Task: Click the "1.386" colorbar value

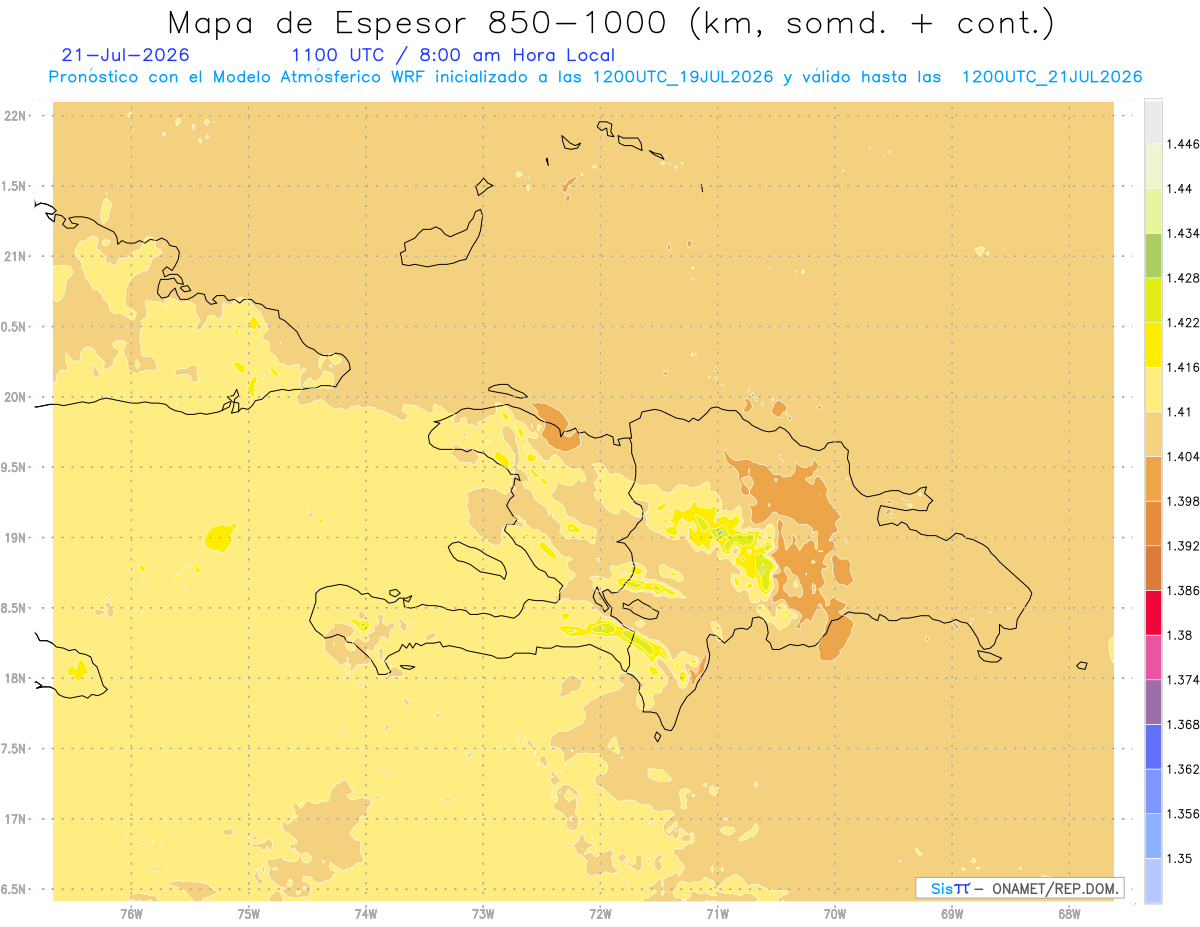Action: point(1183,591)
